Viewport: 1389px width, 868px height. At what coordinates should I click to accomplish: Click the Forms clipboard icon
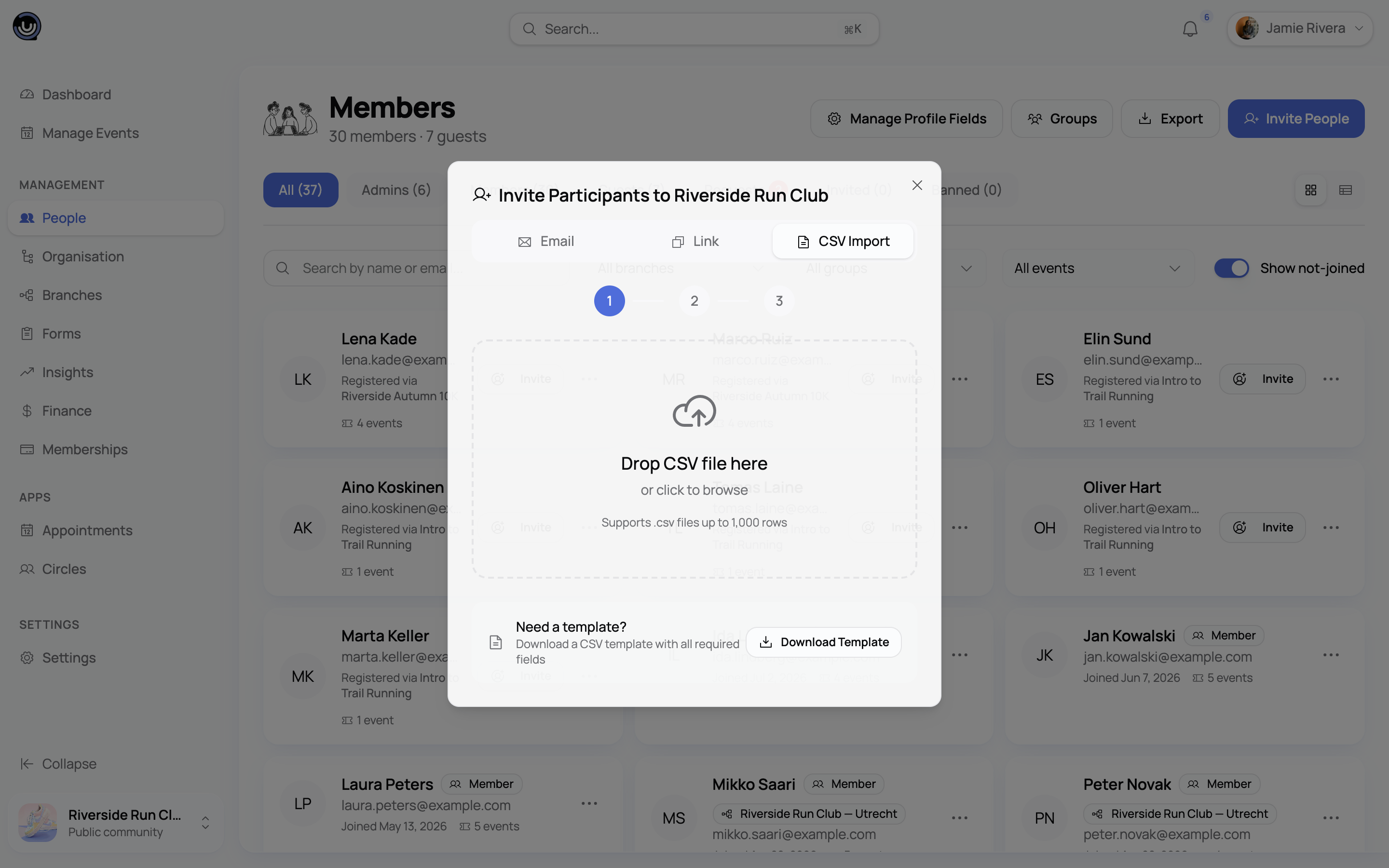point(27,334)
